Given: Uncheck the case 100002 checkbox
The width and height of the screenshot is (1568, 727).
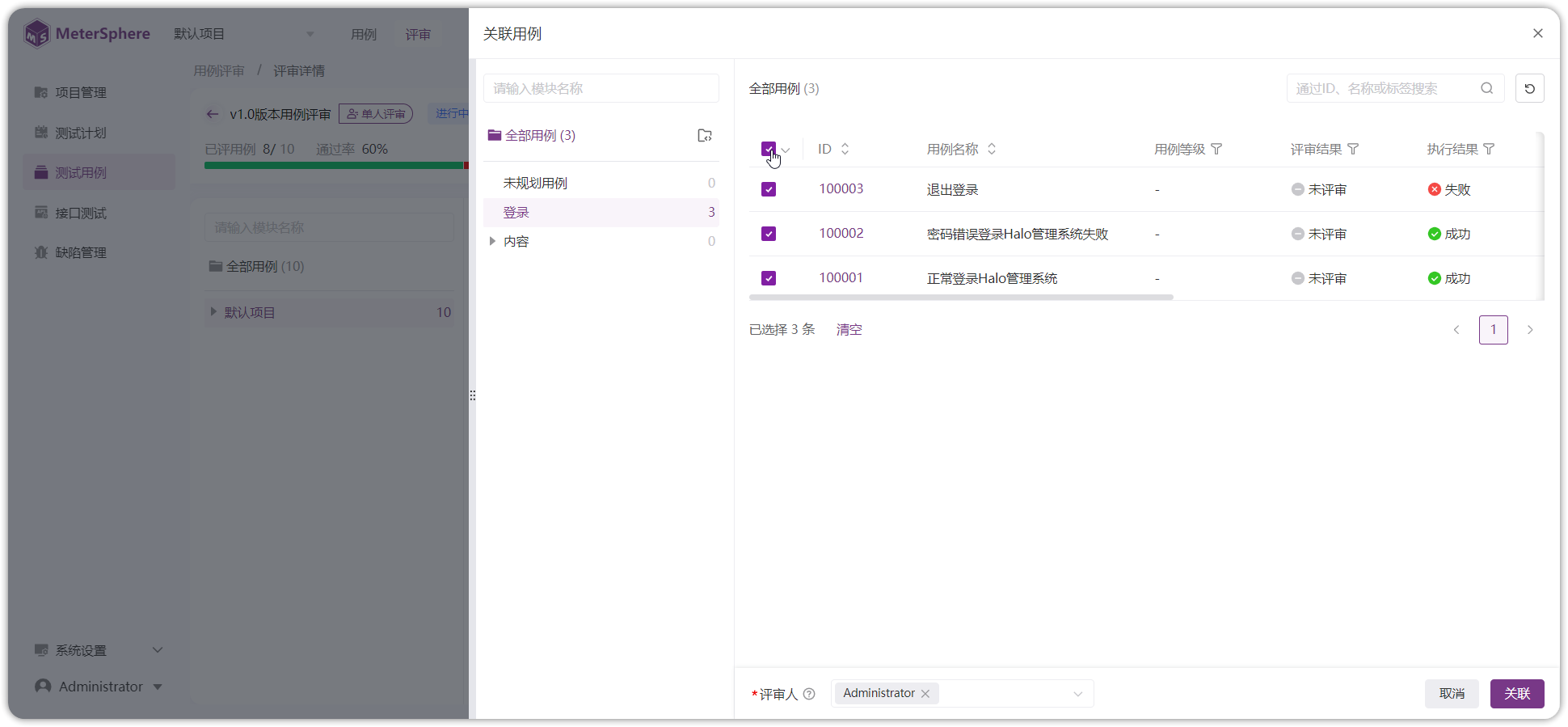Looking at the screenshot, I should coord(769,234).
